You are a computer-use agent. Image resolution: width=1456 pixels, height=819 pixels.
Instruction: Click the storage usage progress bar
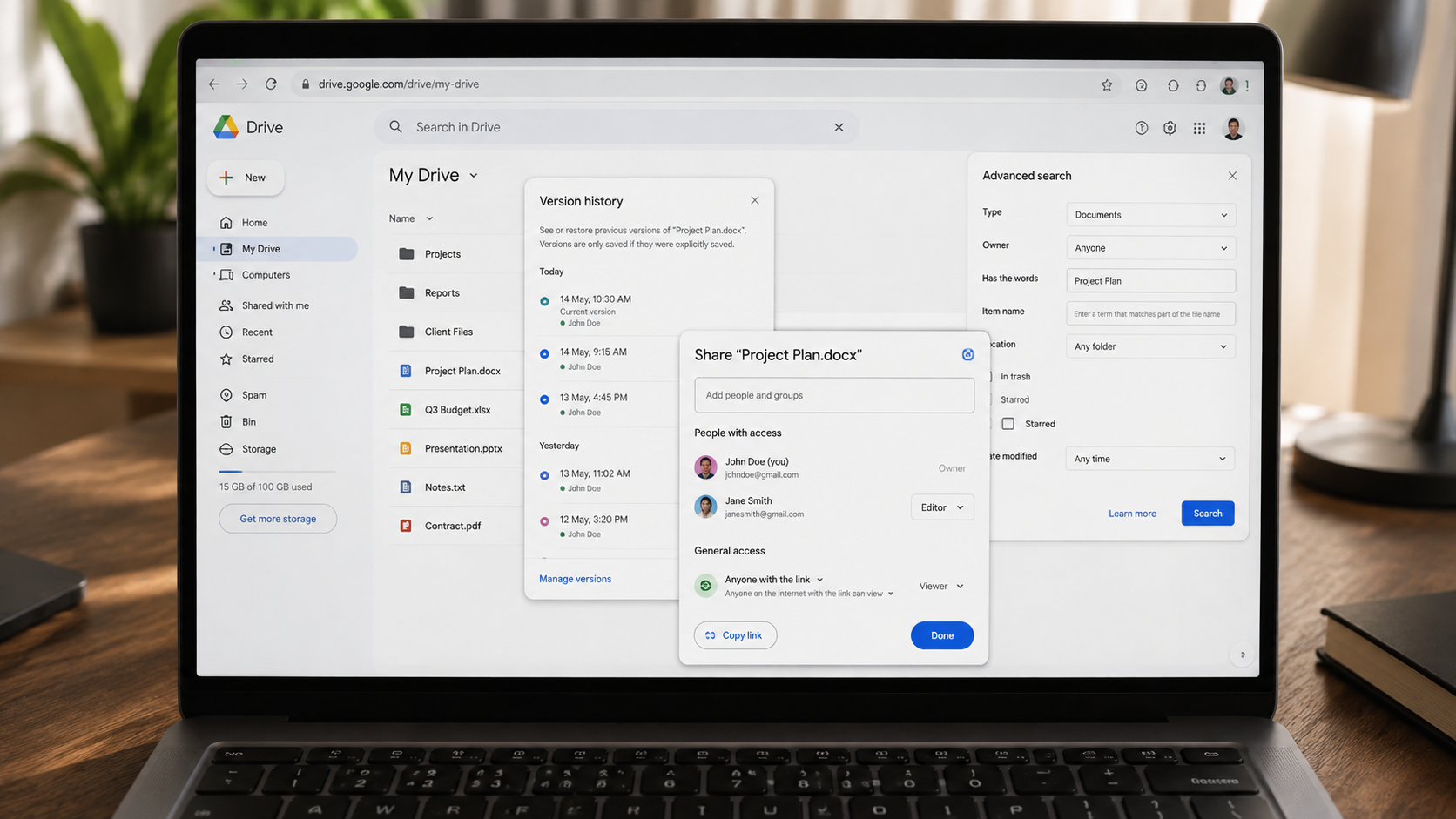[x=277, y=471]
